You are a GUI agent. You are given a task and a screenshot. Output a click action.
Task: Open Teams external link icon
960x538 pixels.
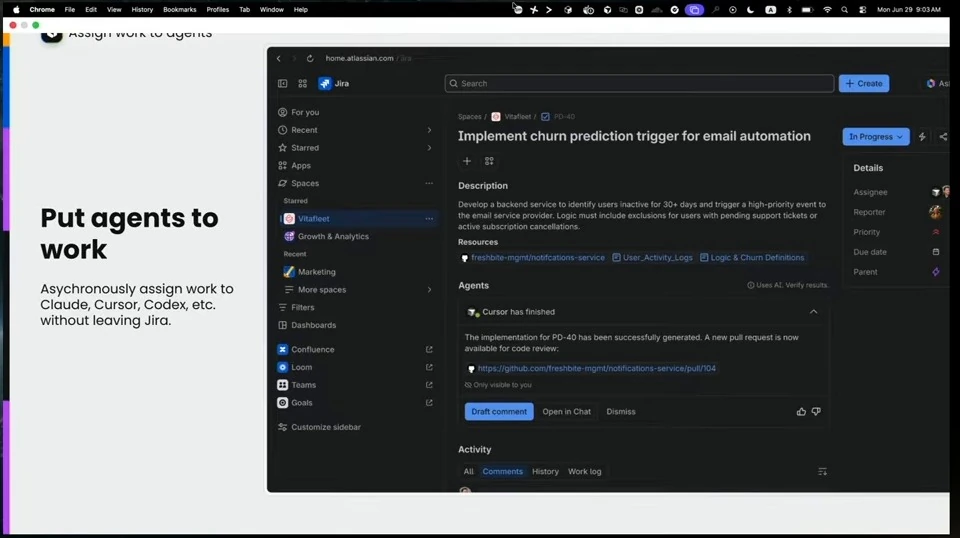tap(429, 385)
